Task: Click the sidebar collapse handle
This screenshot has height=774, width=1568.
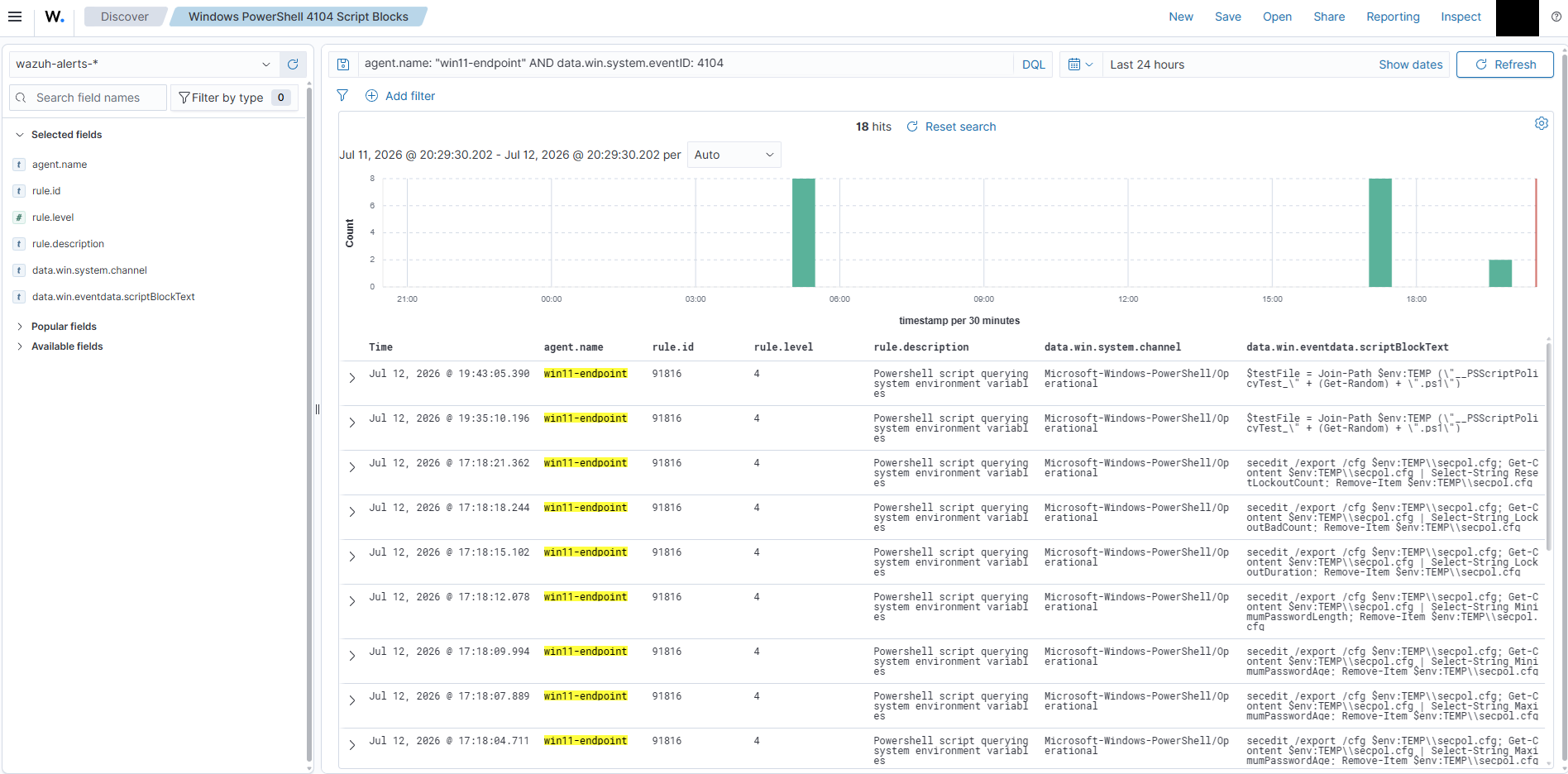Action: click(318, 409)
